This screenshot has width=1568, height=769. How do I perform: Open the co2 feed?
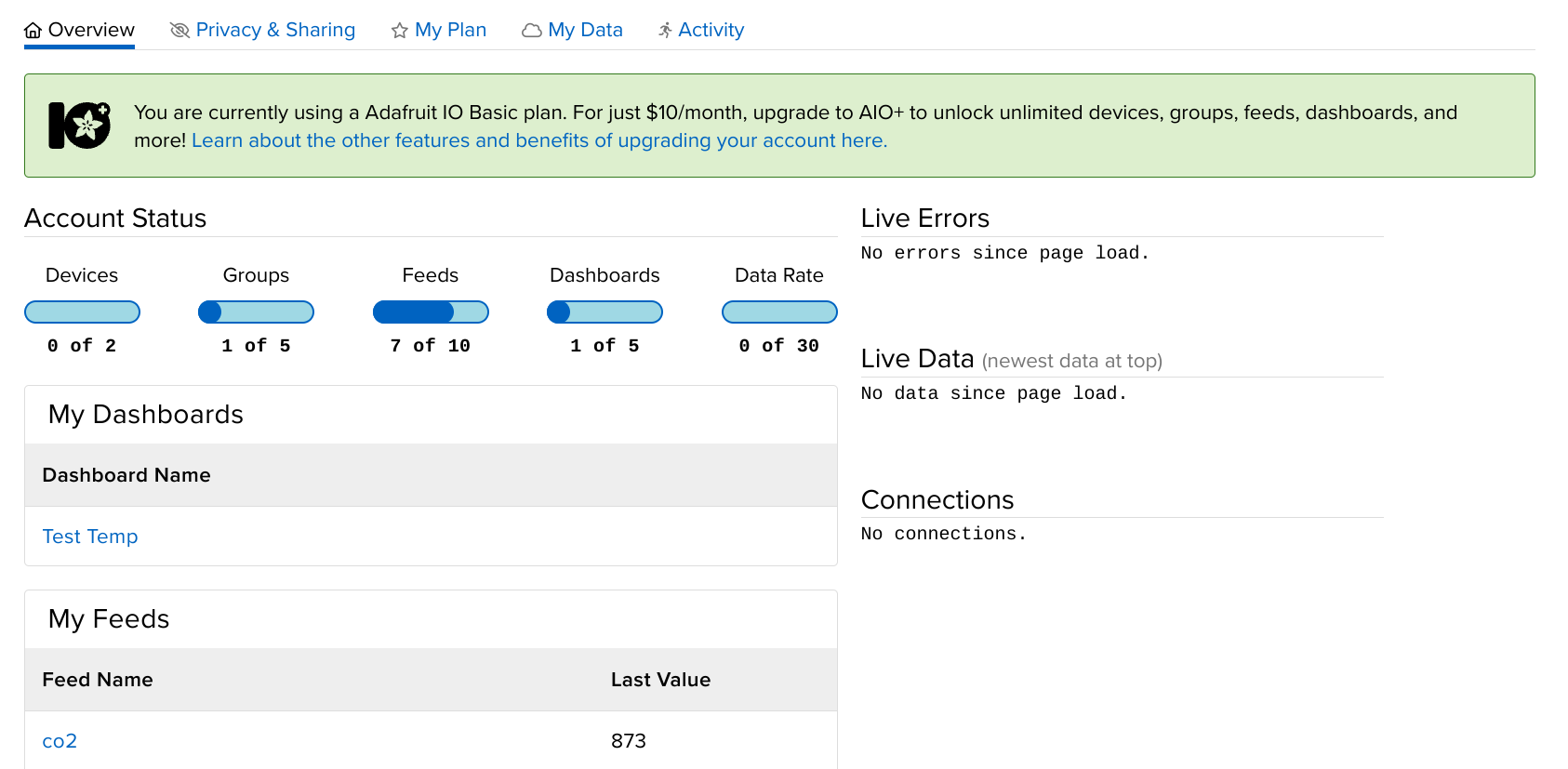[60, 741]
